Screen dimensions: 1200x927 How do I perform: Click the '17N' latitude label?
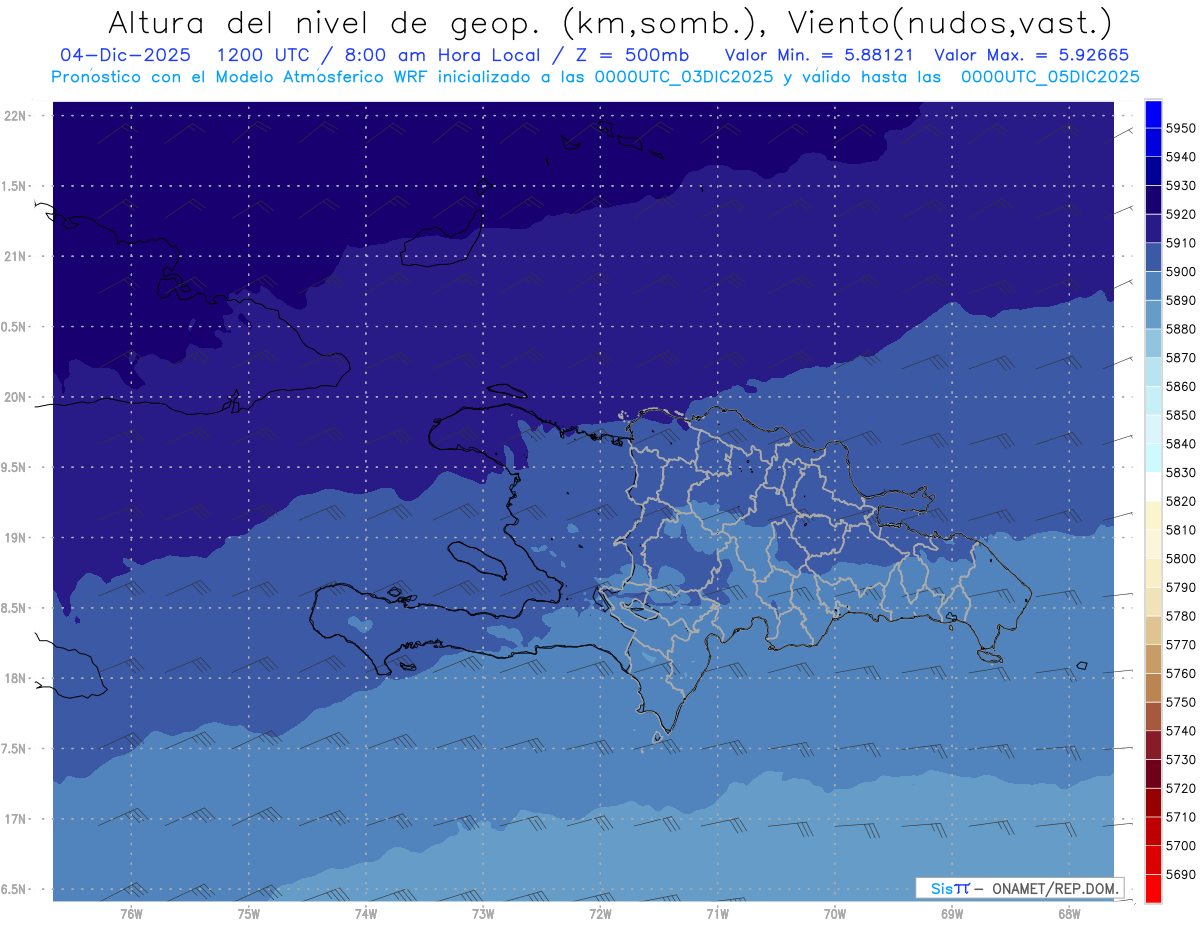(x=15, y=819)
